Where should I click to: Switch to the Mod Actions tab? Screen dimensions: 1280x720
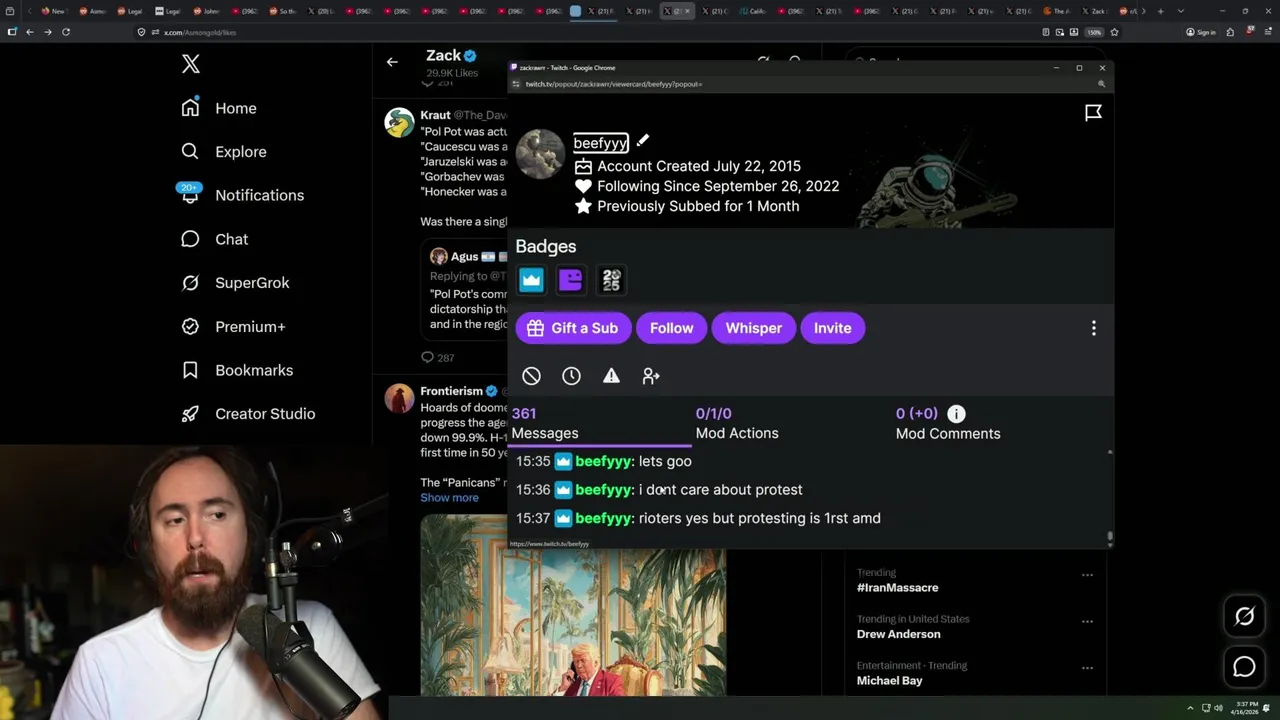737,423
